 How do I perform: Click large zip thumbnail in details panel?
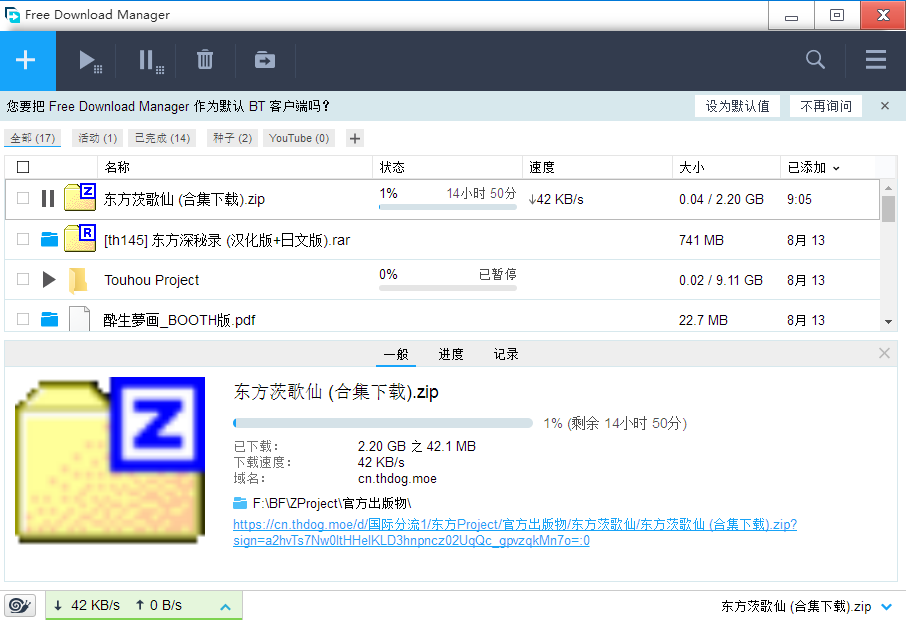[x=110, y=461]
